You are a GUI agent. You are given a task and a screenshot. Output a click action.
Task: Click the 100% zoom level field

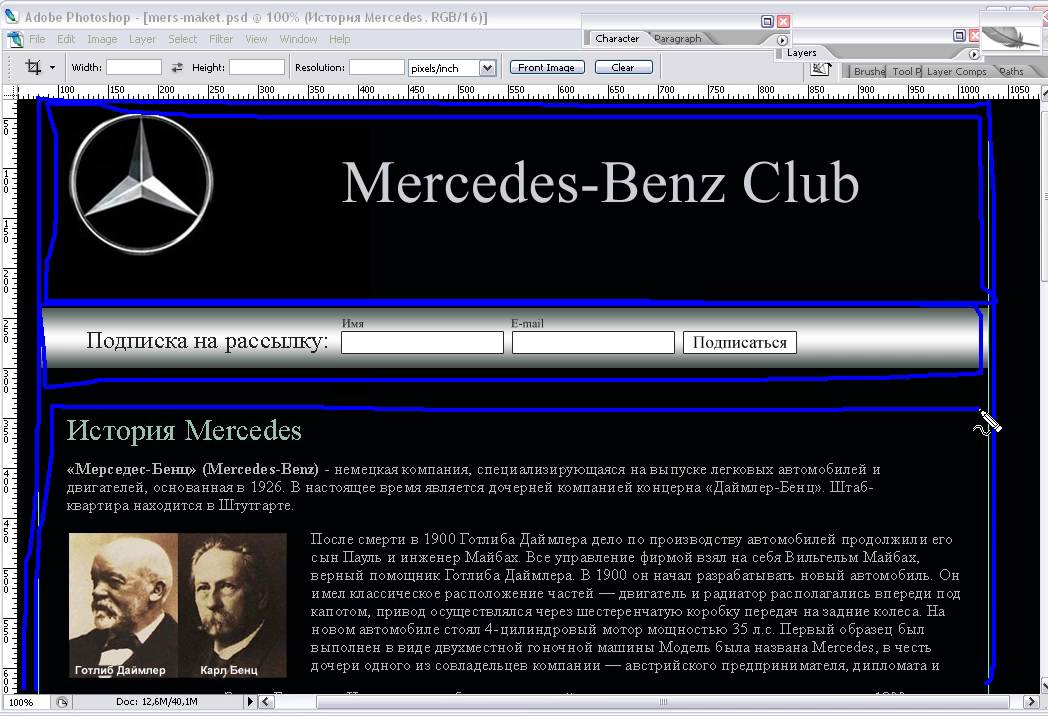[25, 702]
